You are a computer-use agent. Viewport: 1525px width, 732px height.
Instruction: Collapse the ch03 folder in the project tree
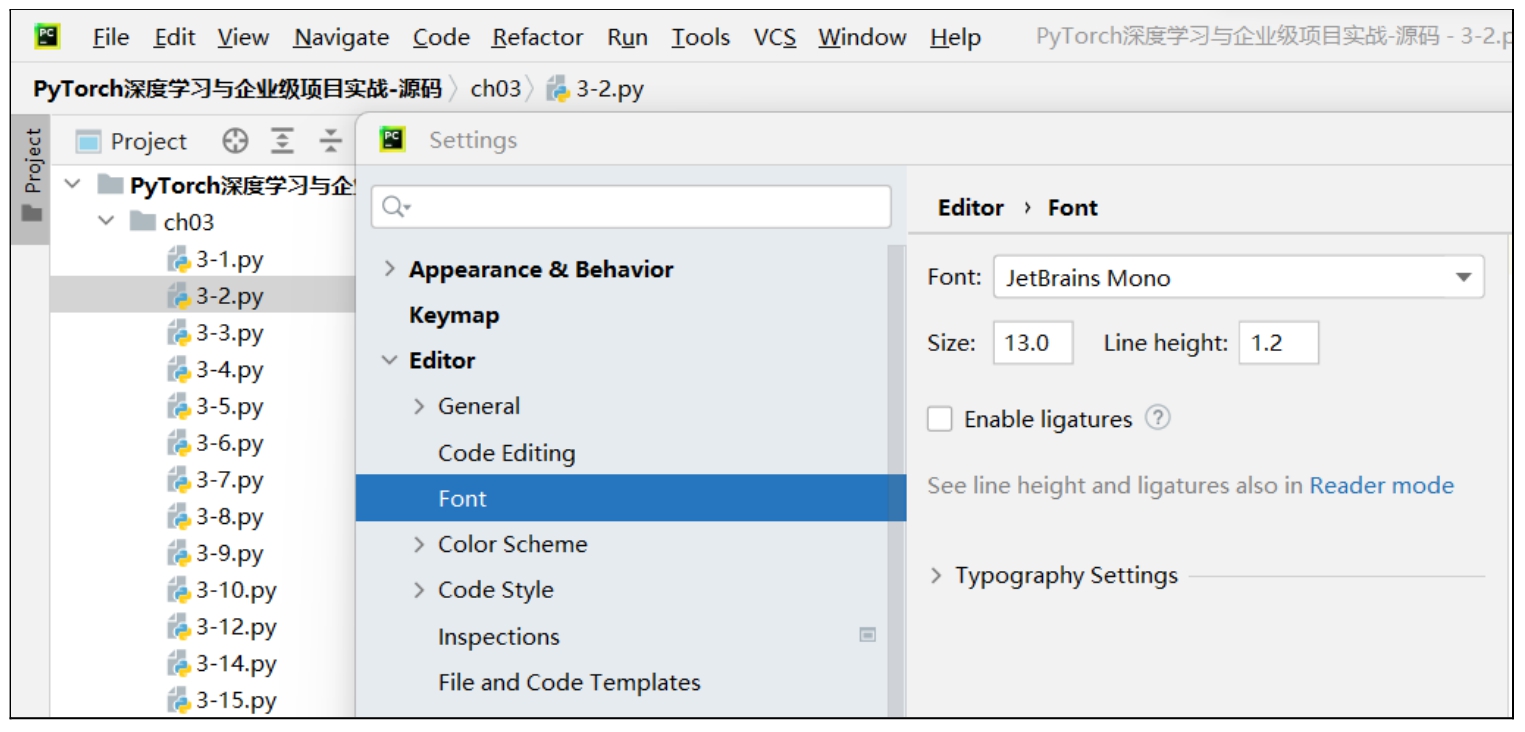[x=106, y=221]
